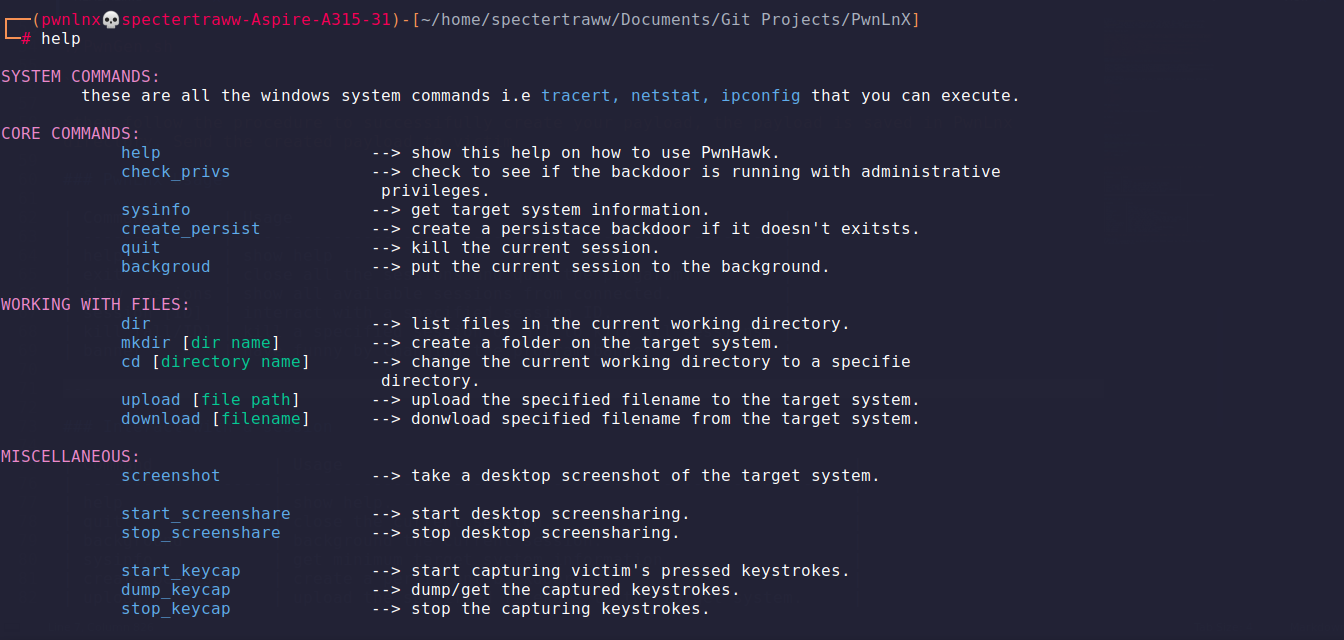Screen dimensions: 1344x640
Task: Click the dir command under Working With Files
Action: 136,324
